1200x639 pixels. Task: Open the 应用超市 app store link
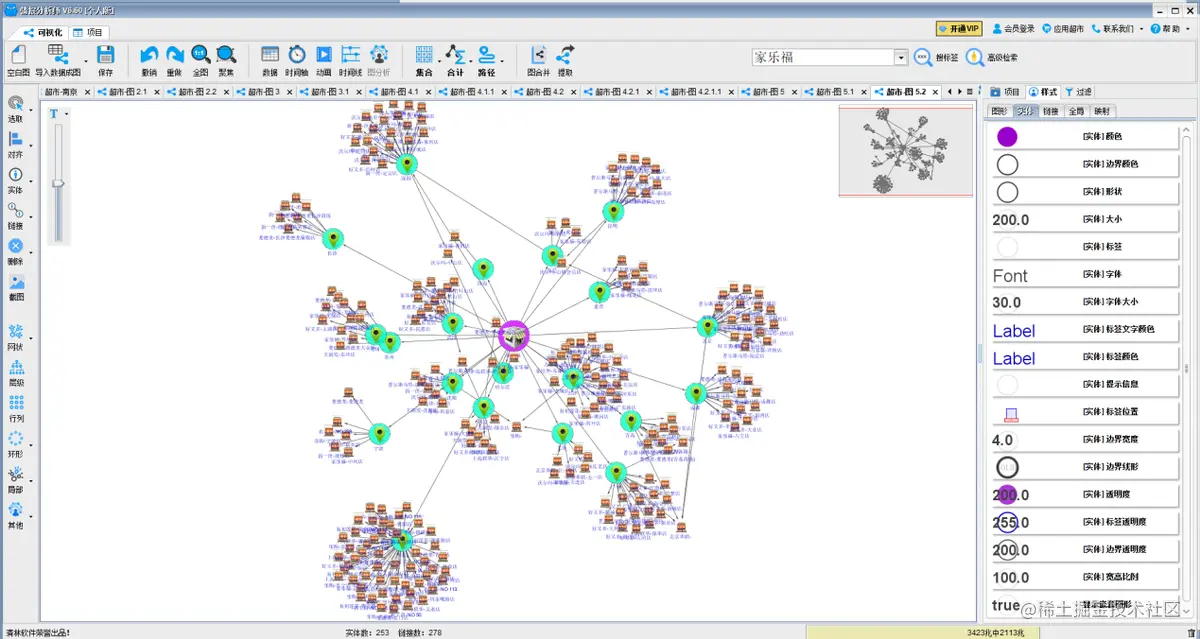point(1064,29)
